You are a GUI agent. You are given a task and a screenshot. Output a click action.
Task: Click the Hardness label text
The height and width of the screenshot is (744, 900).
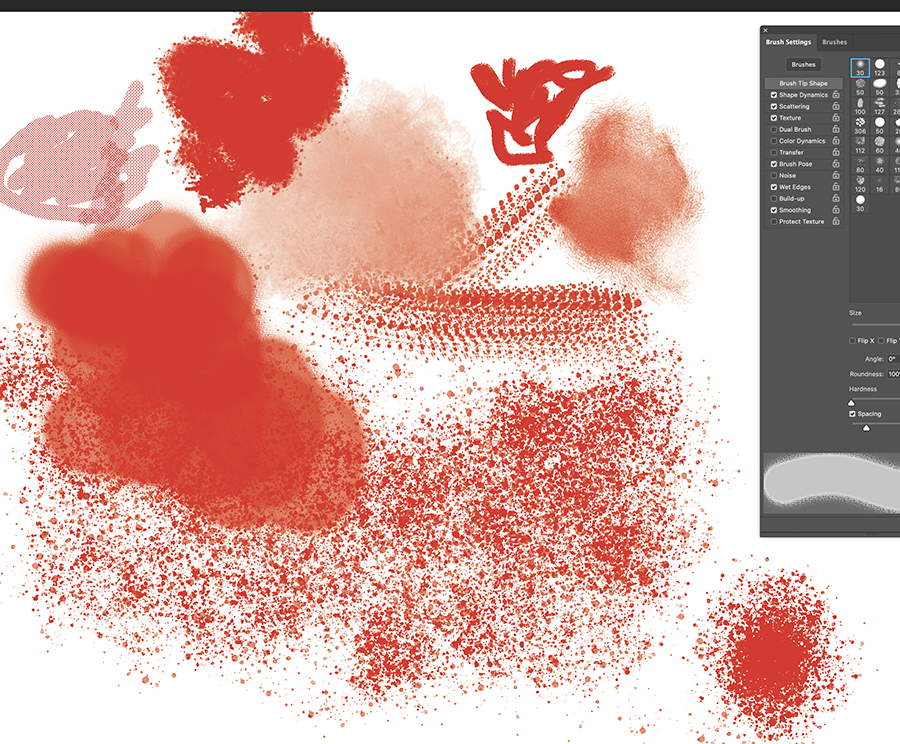coord(863,389)
